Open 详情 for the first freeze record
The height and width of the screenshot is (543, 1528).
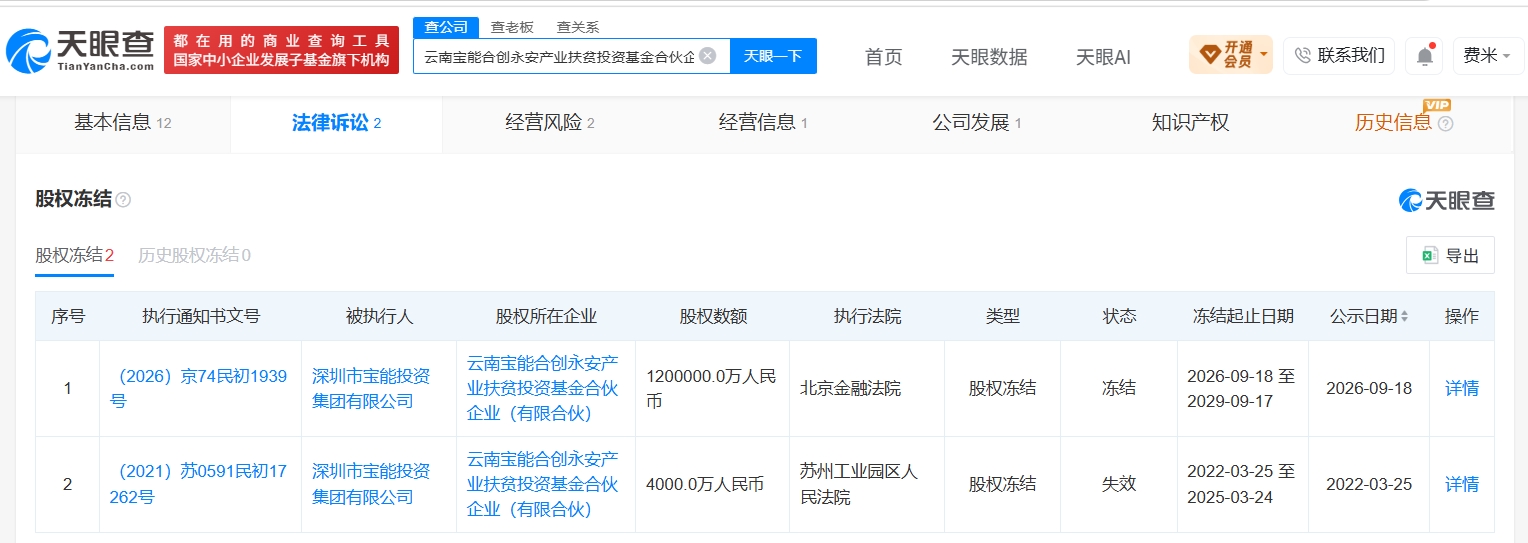1462,389
